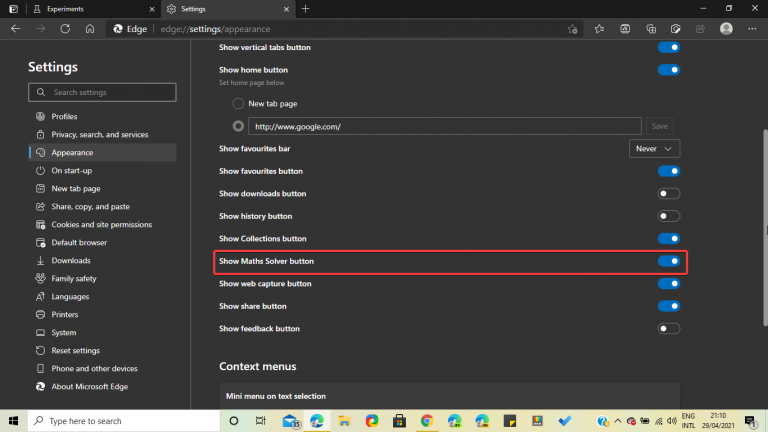Enable Show feedback button
Viewport: 768px width, 432px height.
[669, 329]
